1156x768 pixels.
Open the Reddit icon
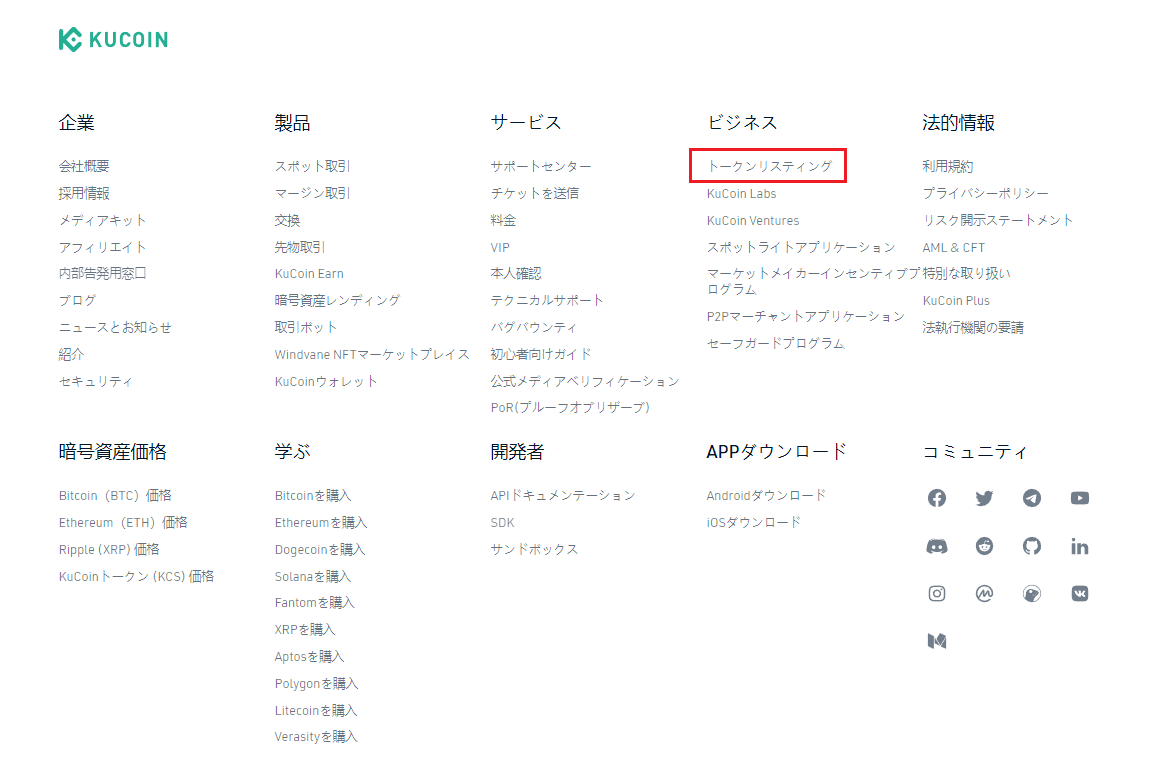click(x=984, y=546)
